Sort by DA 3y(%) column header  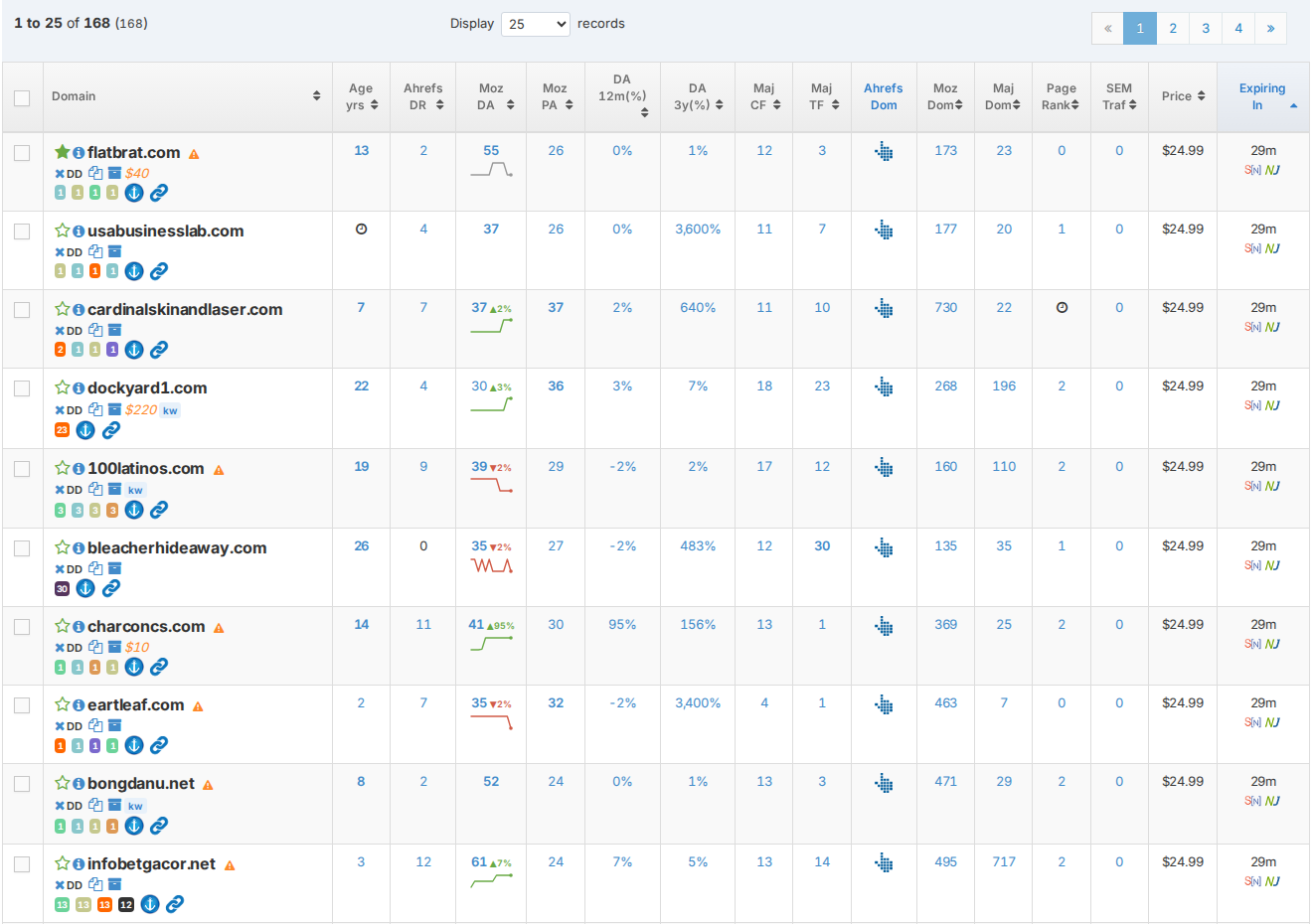point(698,96)
